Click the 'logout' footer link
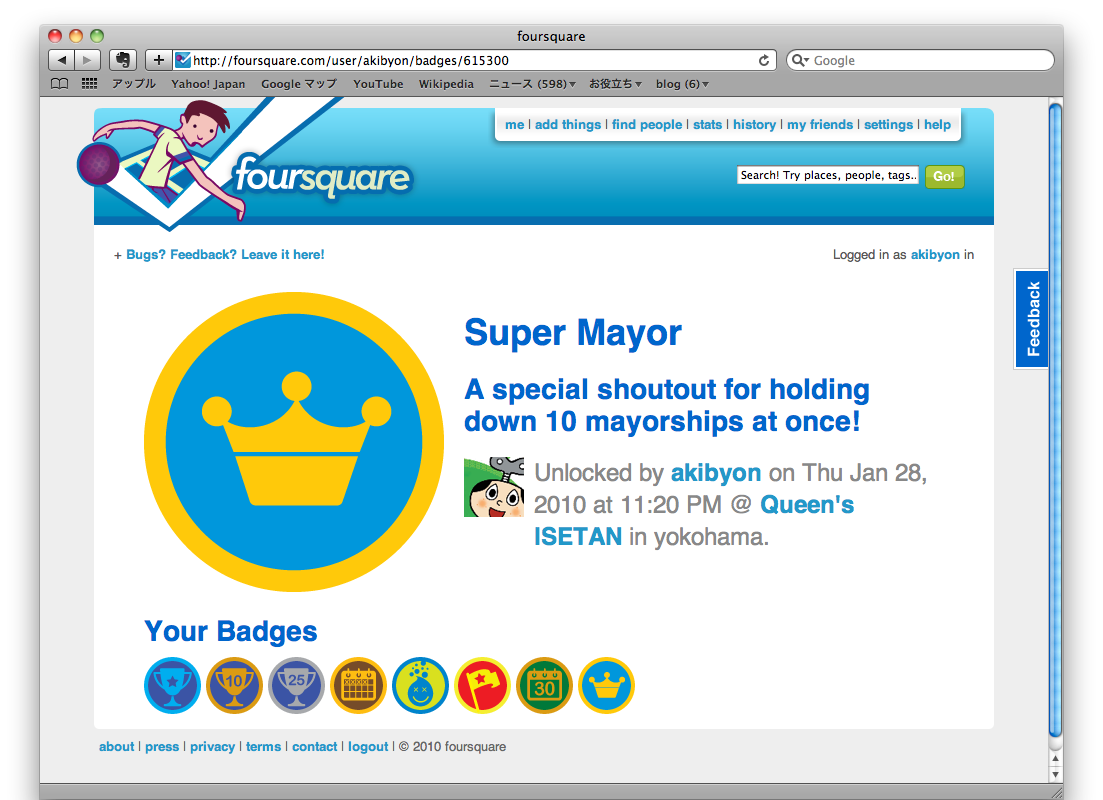 [368, 747]
